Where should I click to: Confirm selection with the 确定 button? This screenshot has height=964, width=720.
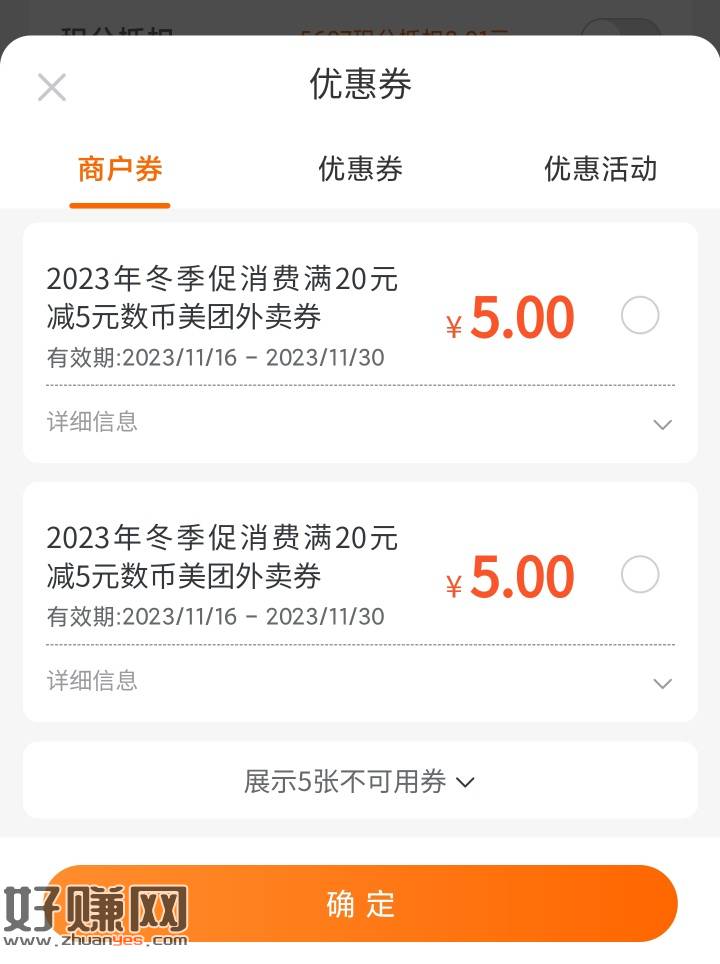(x=362, y=904)
